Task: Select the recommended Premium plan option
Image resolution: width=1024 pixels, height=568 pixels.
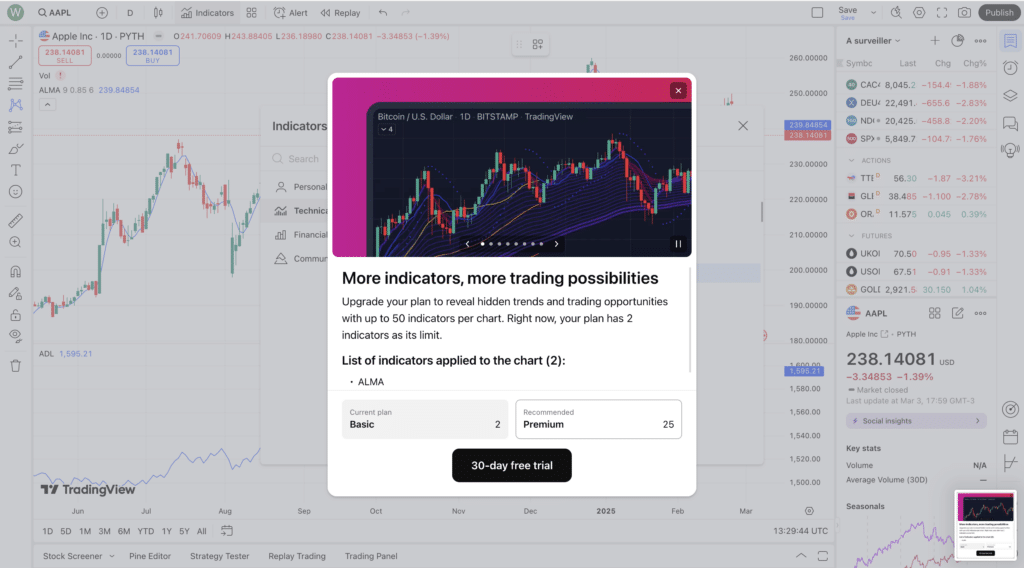Action: pyautogui.click(x=598, y=419)
